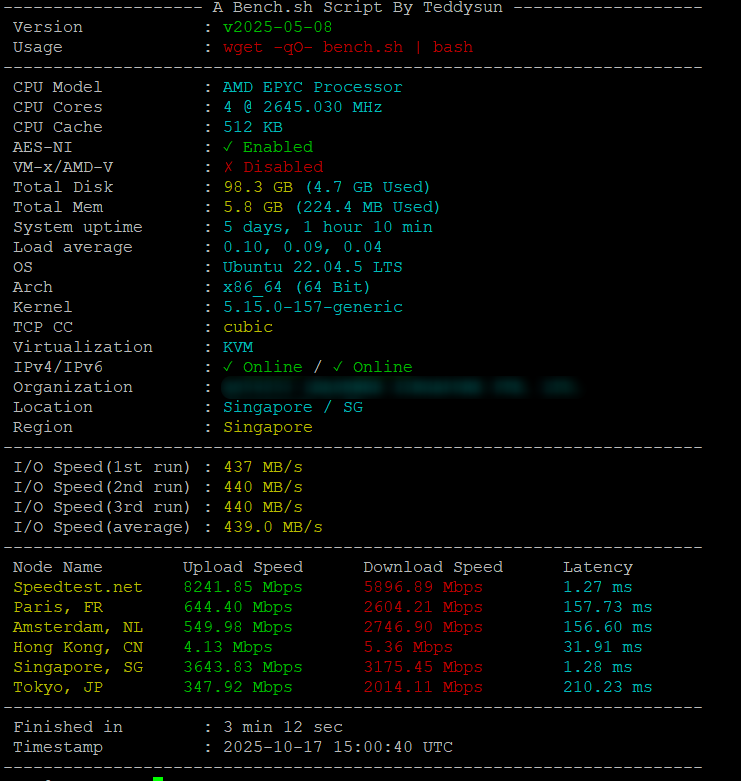Image resolution: width=741 pixels, height=781 pixels.
Task: Click the kernel version 5.15.0-157-generic
Action: coord(312,307)
